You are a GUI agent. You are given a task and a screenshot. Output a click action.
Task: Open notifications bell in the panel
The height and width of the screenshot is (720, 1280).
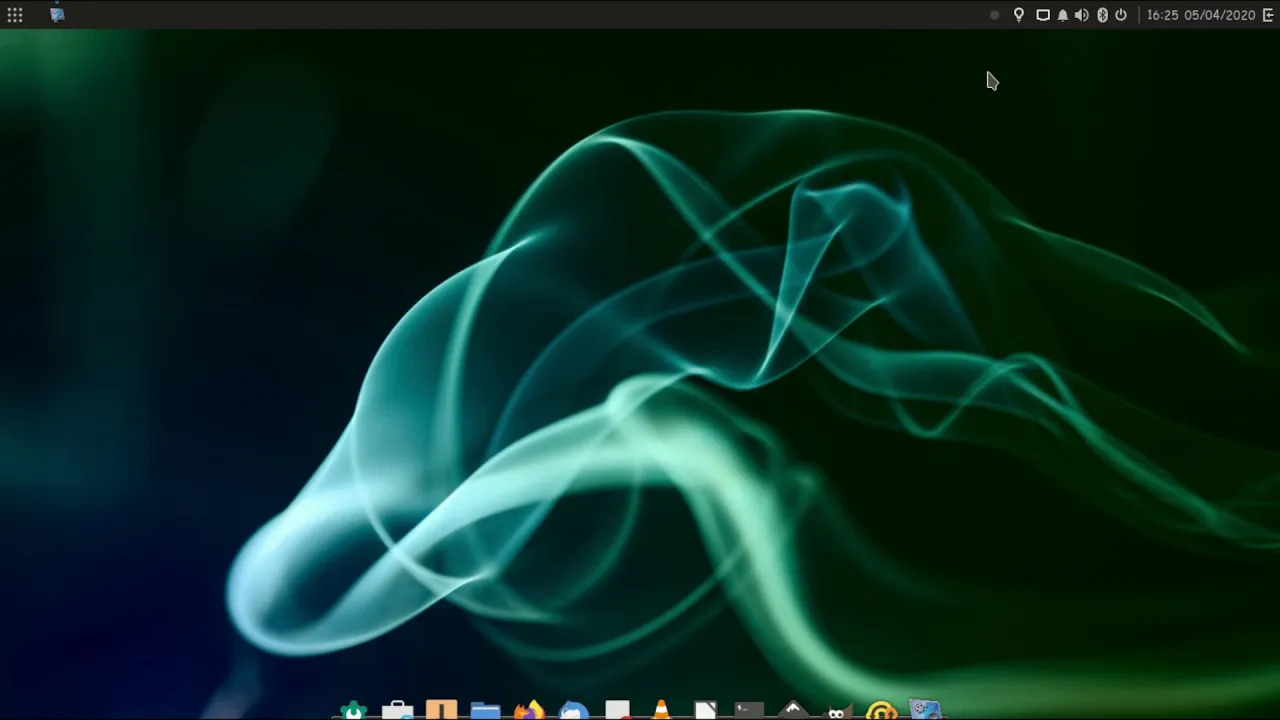click(1063, 15)
